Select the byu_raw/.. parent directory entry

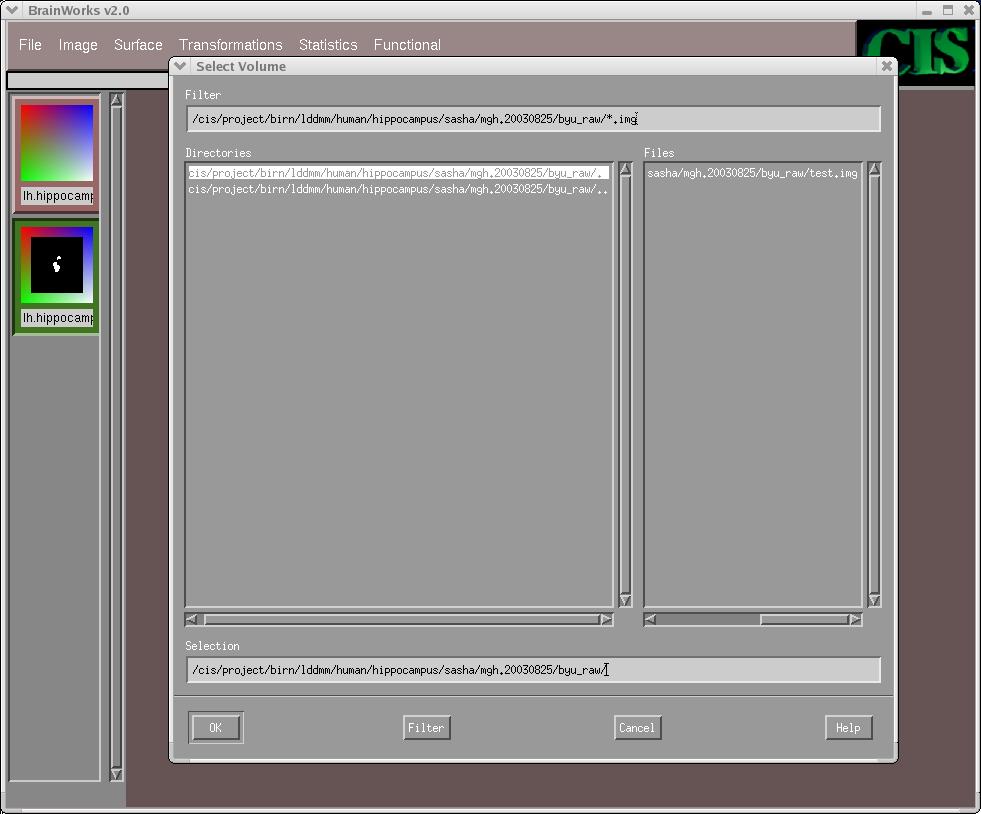click(x=399, y=189)
